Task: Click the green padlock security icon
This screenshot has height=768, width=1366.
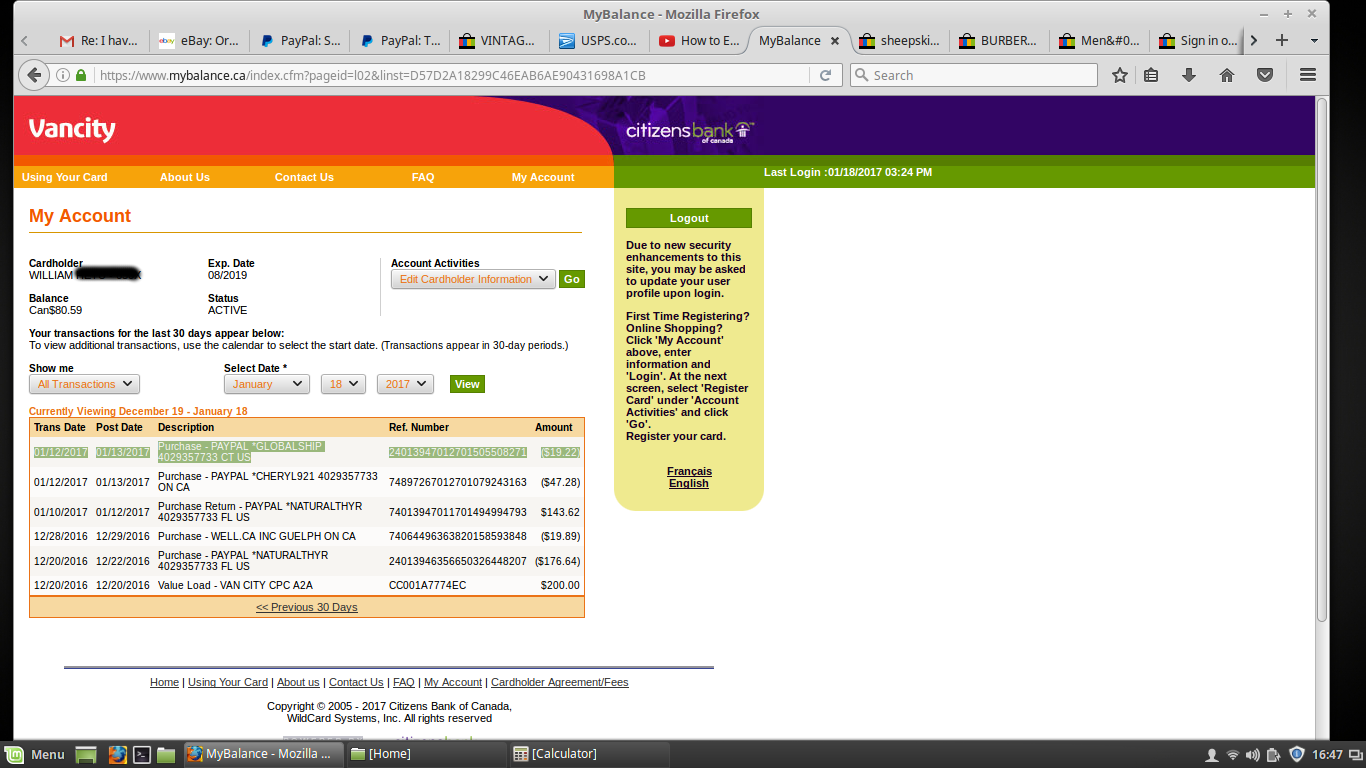Action: tap(81, 75)
